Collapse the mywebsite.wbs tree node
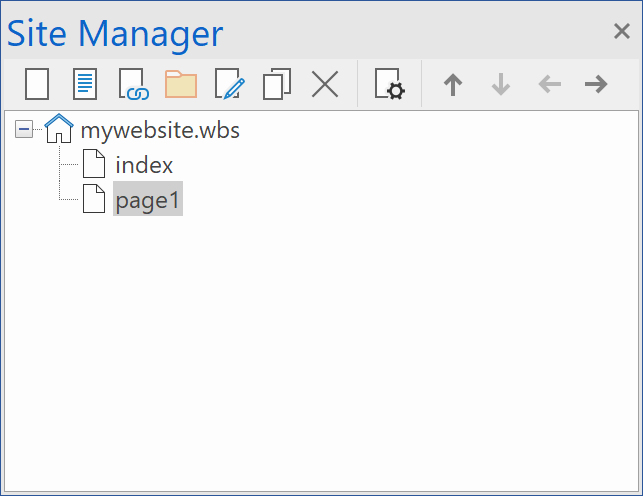Screen dimensions: 643x496 coord(24,130)
